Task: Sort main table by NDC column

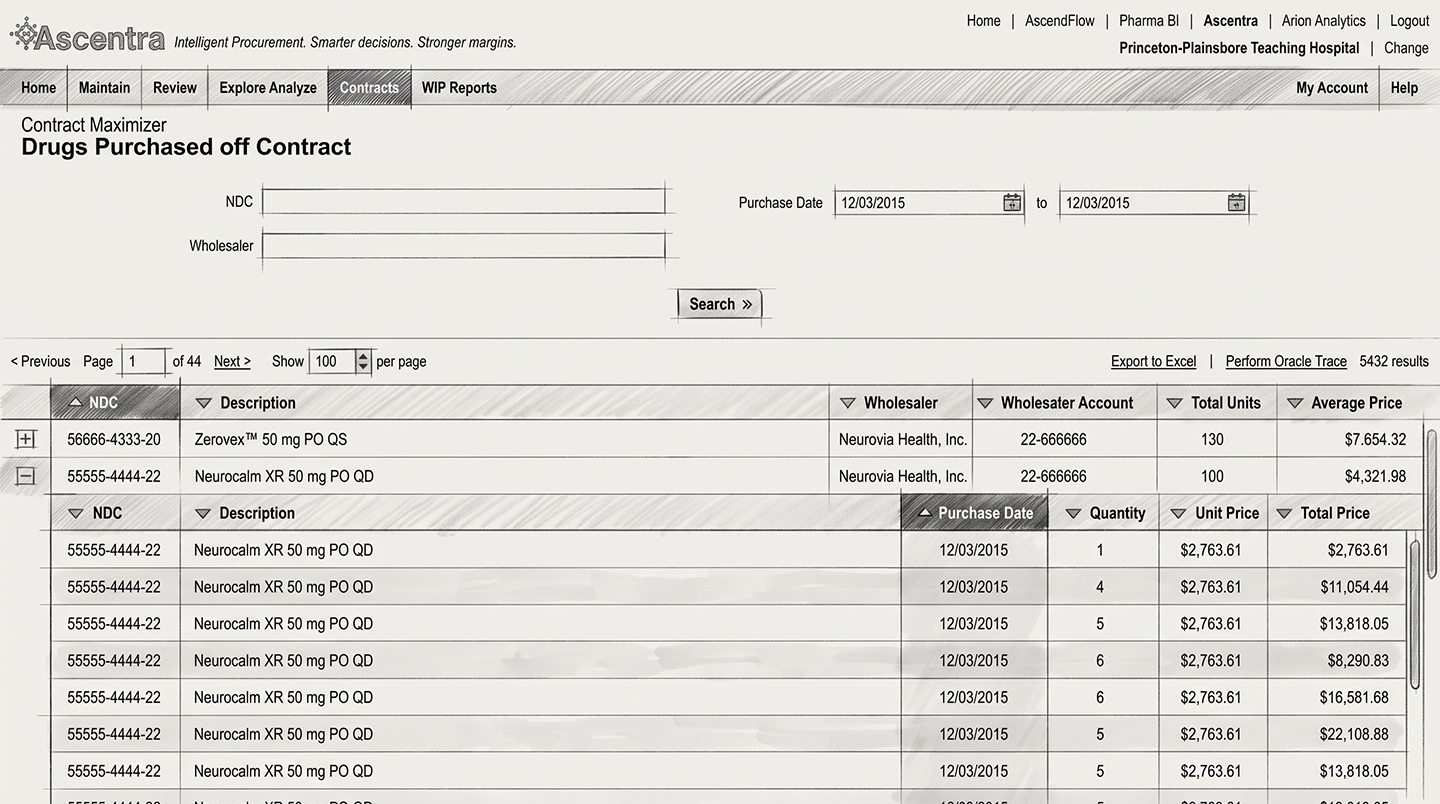Action: [115, 403]
